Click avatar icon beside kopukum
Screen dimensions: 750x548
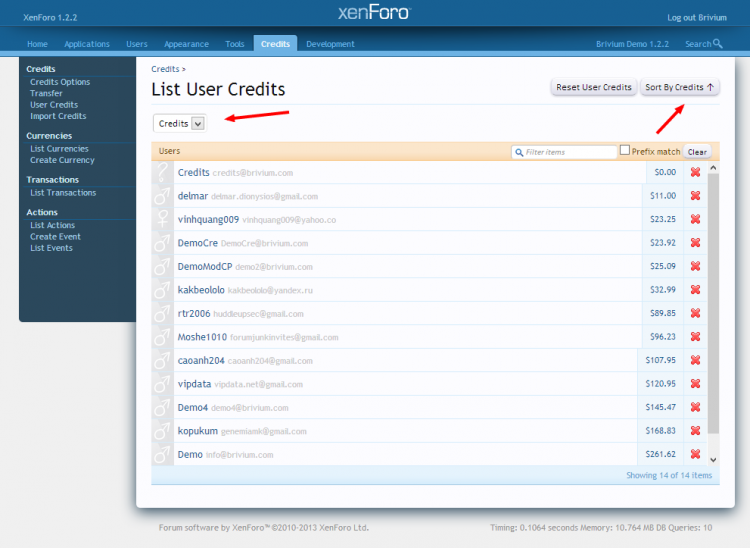pos(162,430)
